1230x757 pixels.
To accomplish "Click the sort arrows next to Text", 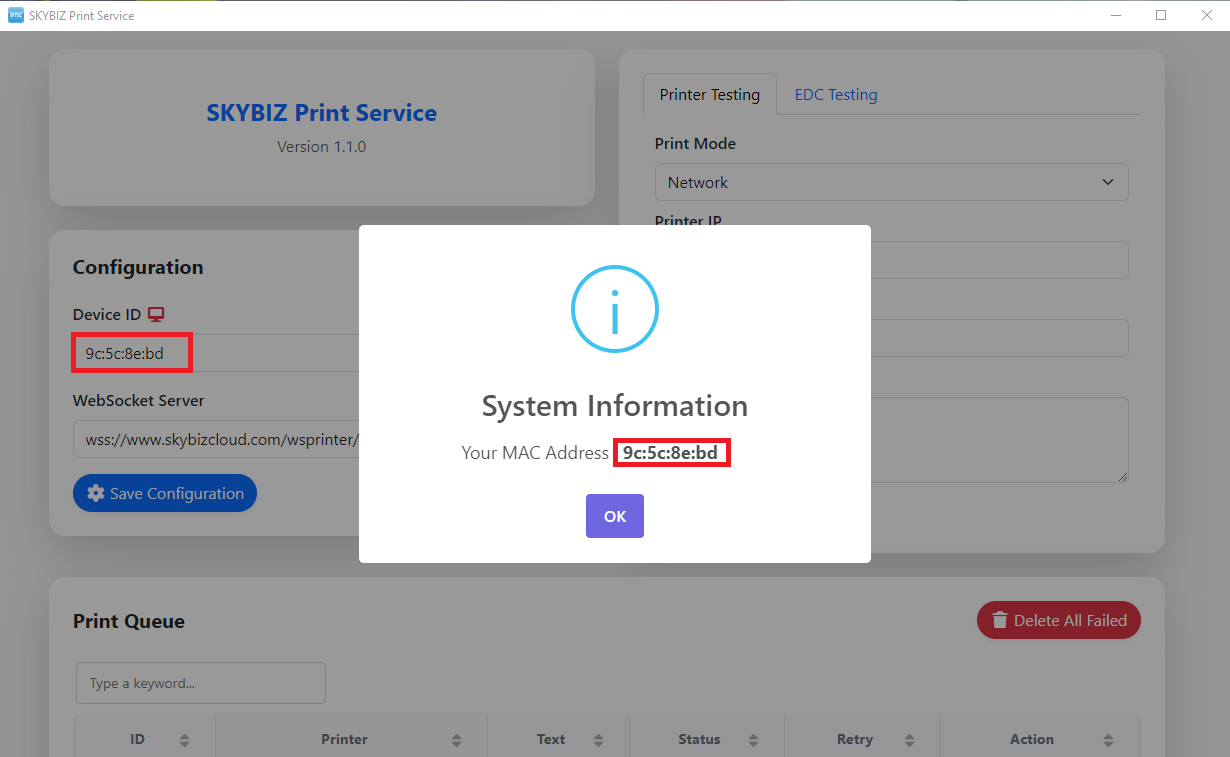I will (x=598, y=740).
